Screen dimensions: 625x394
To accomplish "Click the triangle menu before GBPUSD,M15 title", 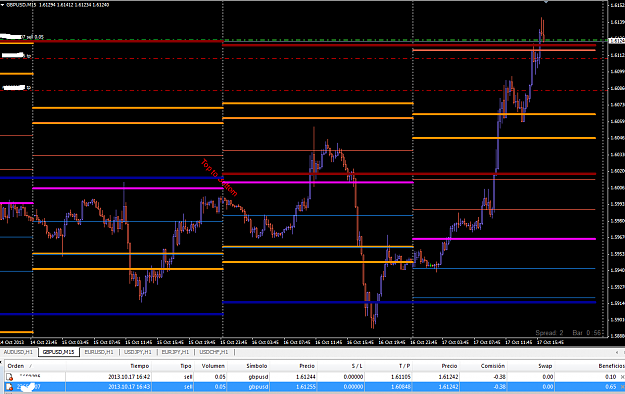I will click(x=2, y=5).
